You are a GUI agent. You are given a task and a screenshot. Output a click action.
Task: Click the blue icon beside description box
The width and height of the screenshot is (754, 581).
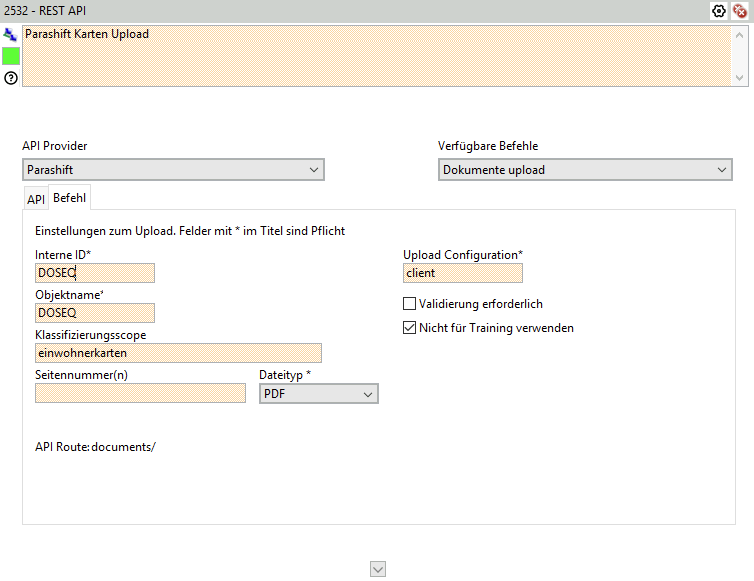click(x=10, y=34)
